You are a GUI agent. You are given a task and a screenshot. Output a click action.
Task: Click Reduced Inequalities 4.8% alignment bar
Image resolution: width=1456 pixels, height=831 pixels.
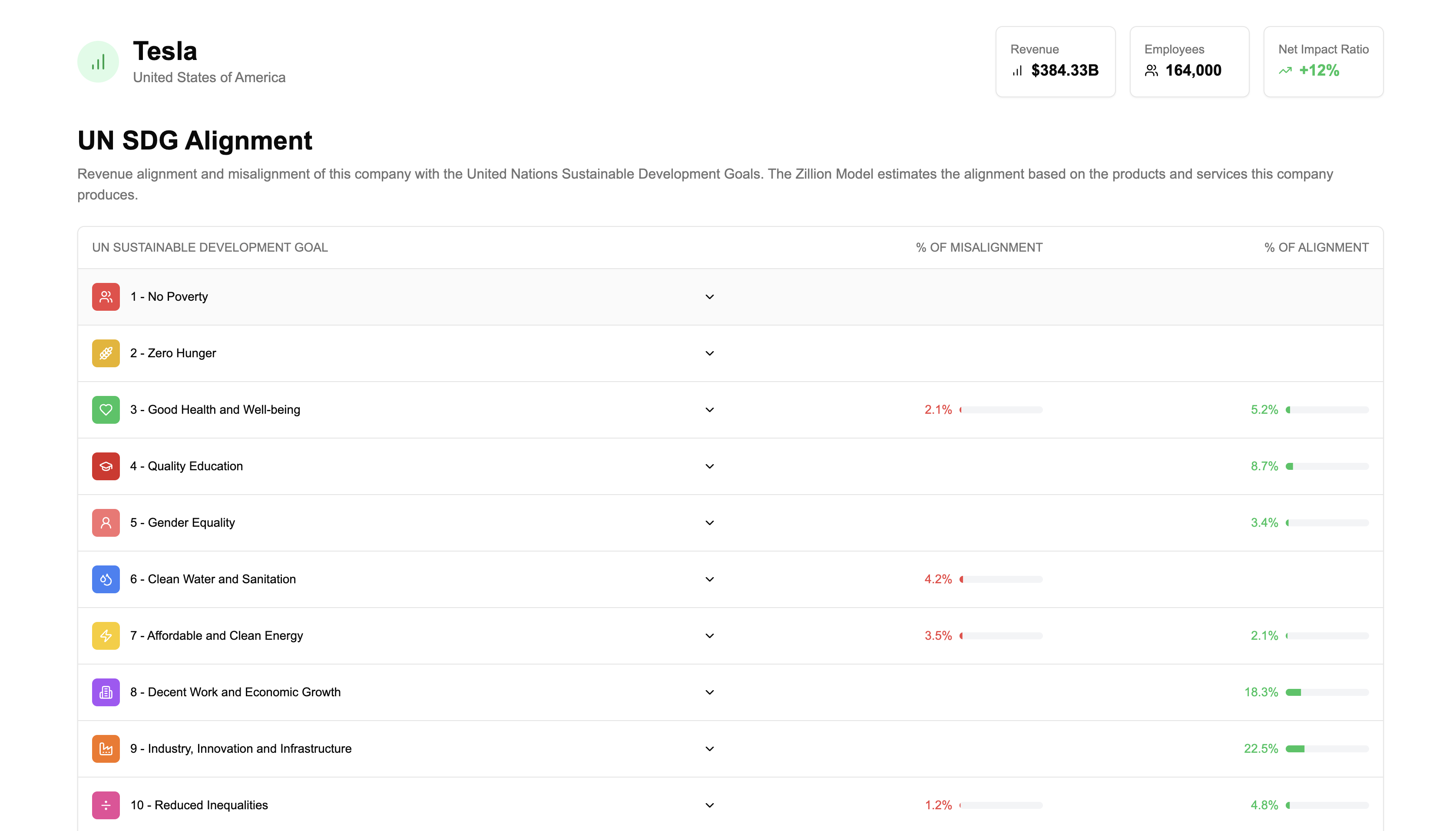[1327, 805]
